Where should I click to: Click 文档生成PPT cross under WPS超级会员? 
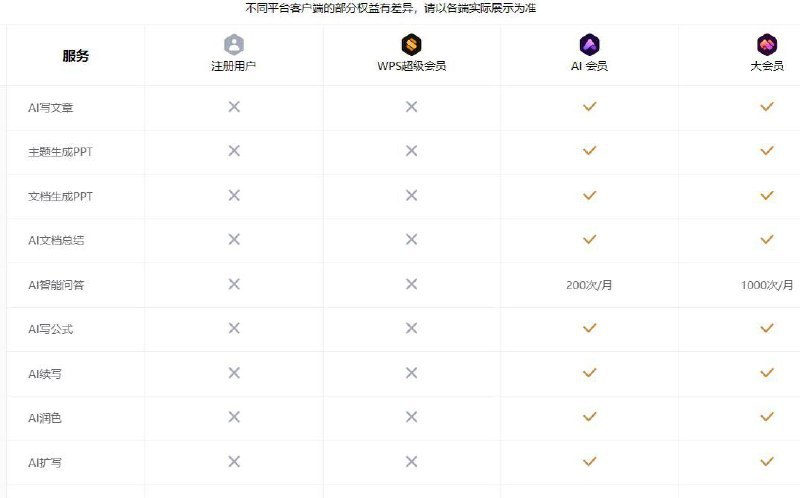411,195
